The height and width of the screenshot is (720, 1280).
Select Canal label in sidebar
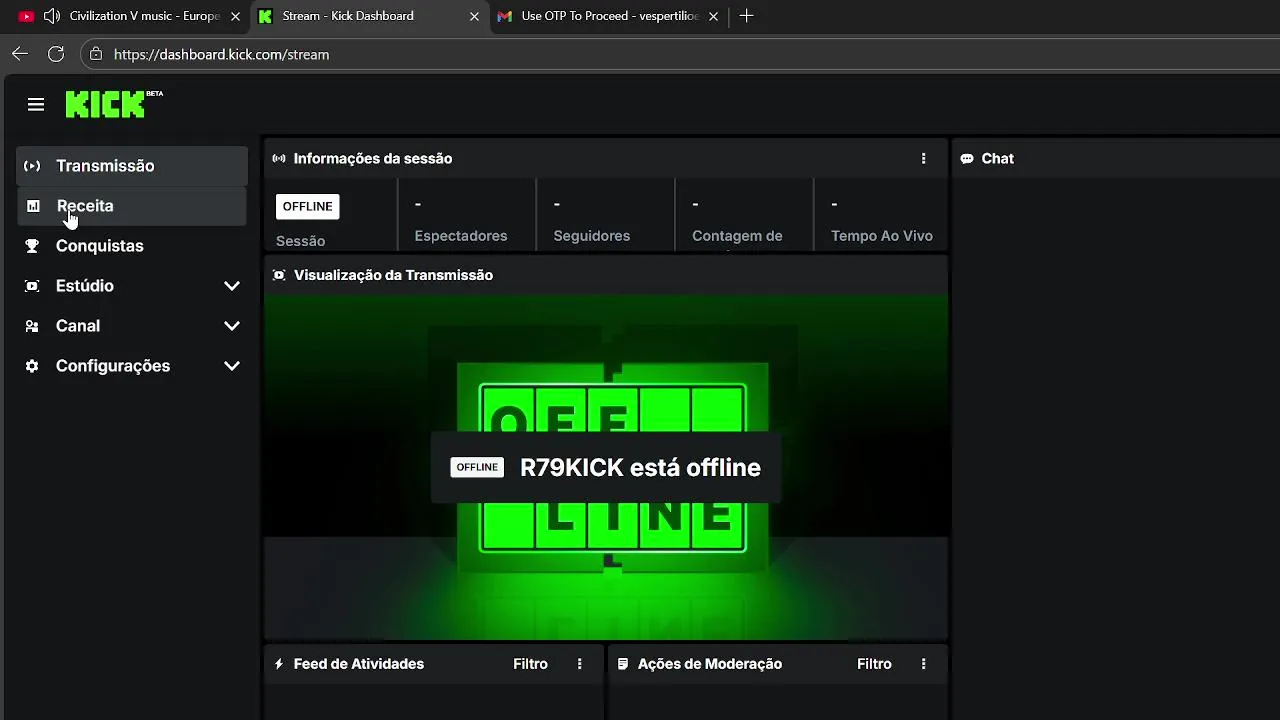click(x=78, y=326)
